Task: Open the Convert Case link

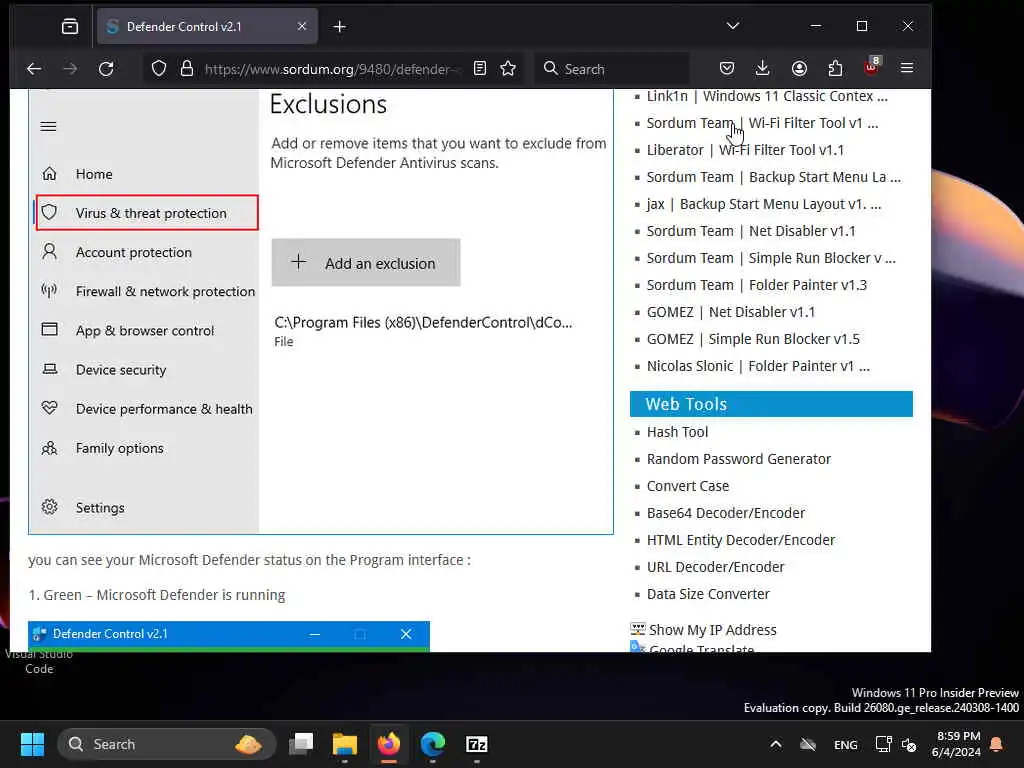Action: click(x=688, y=487)
